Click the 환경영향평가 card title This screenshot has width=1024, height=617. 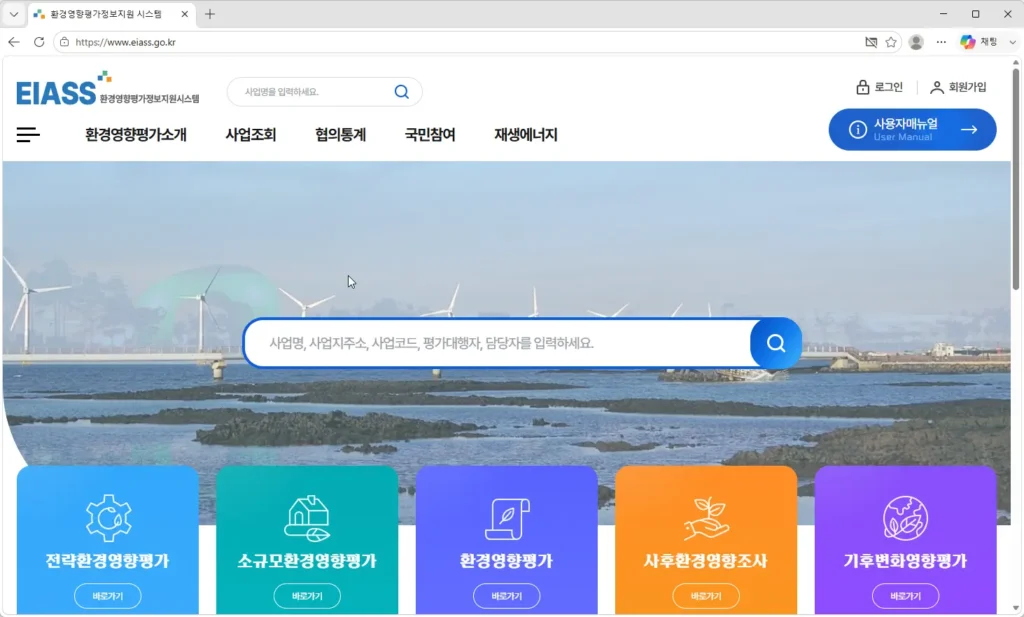tap(507, 560)
